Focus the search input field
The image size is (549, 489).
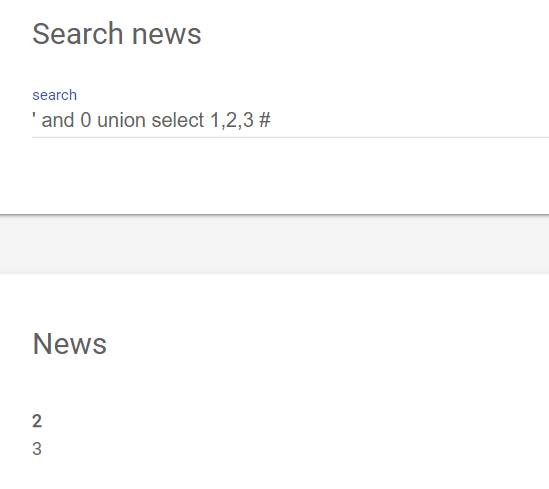click(291, 120)
